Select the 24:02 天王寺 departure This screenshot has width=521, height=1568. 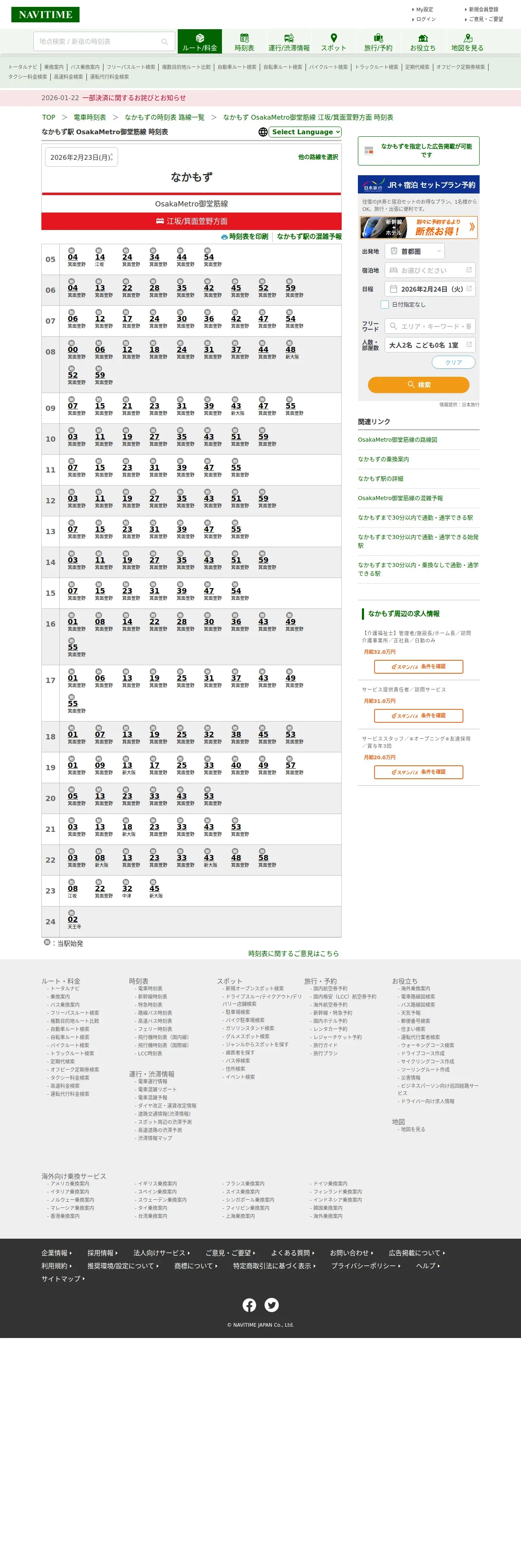(74, 920)
